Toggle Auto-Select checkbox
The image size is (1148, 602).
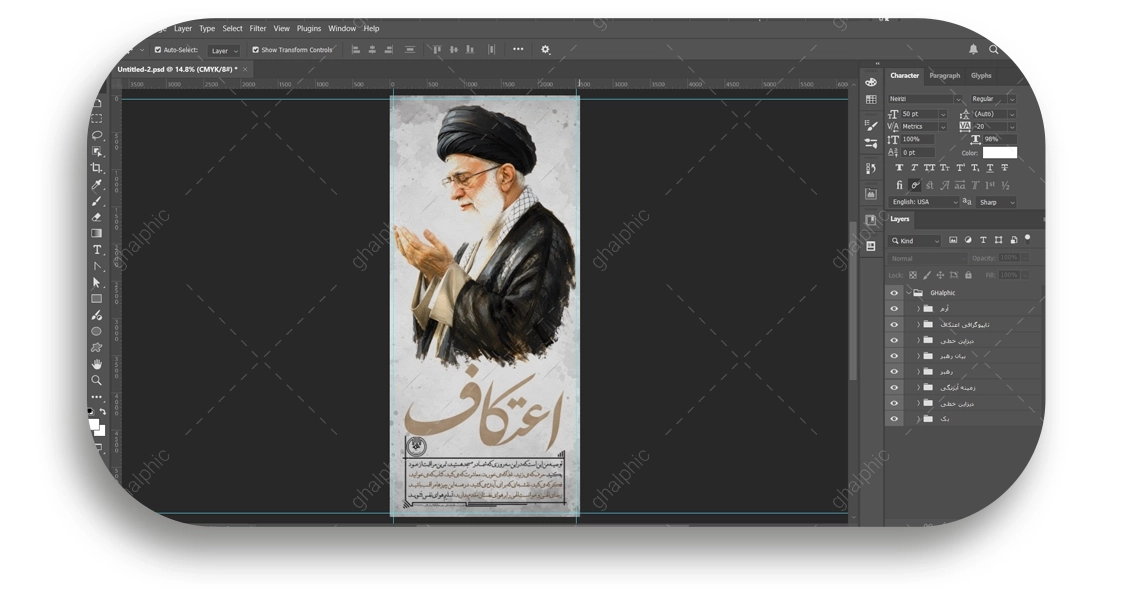tap(157, 50)
